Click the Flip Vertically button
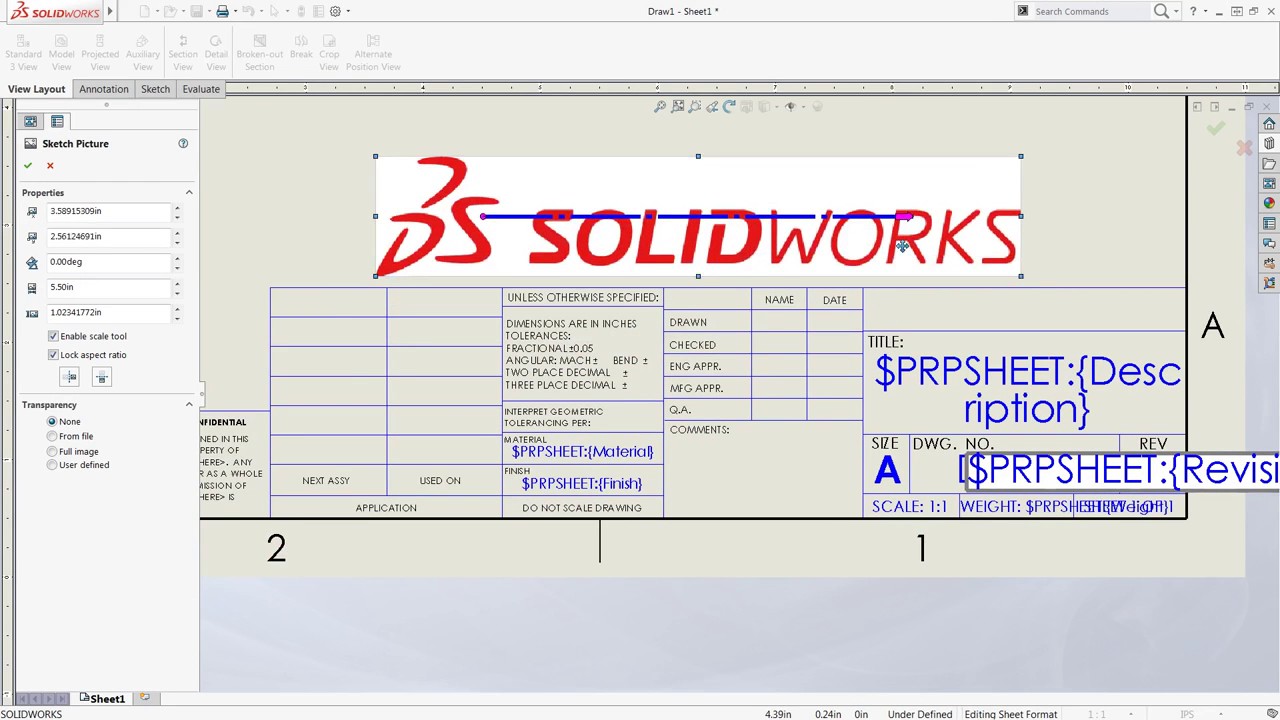 (x=101, y=377)
